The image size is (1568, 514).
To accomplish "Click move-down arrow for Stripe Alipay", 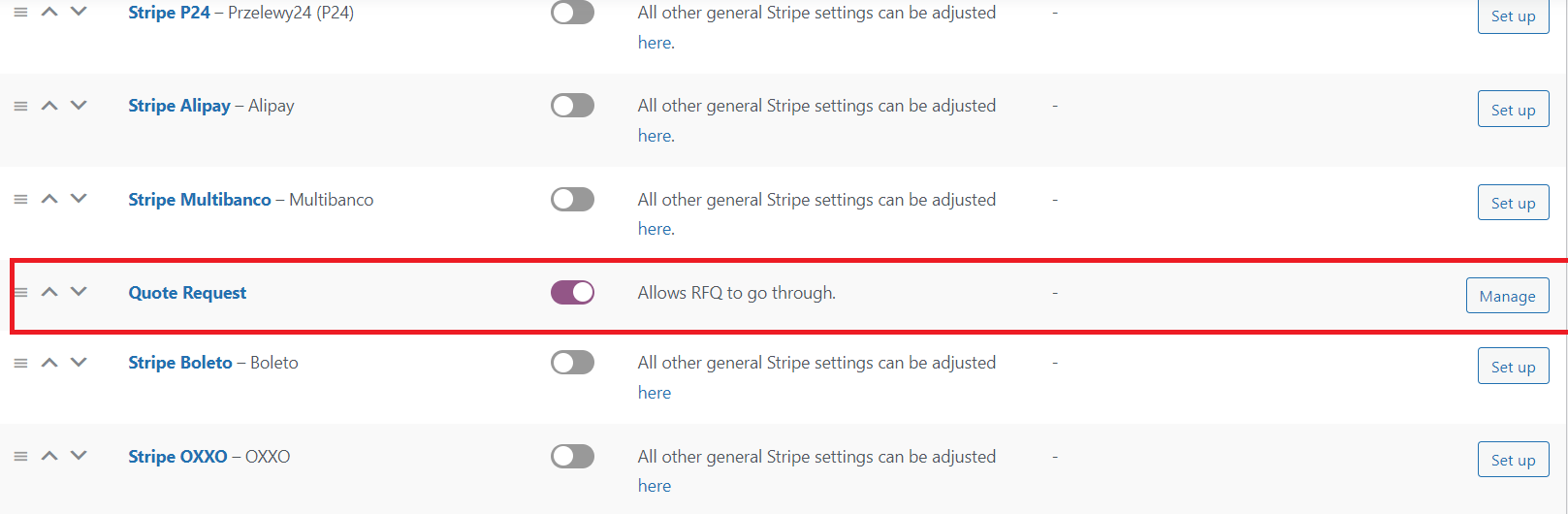I will click(x=80, y=106).
